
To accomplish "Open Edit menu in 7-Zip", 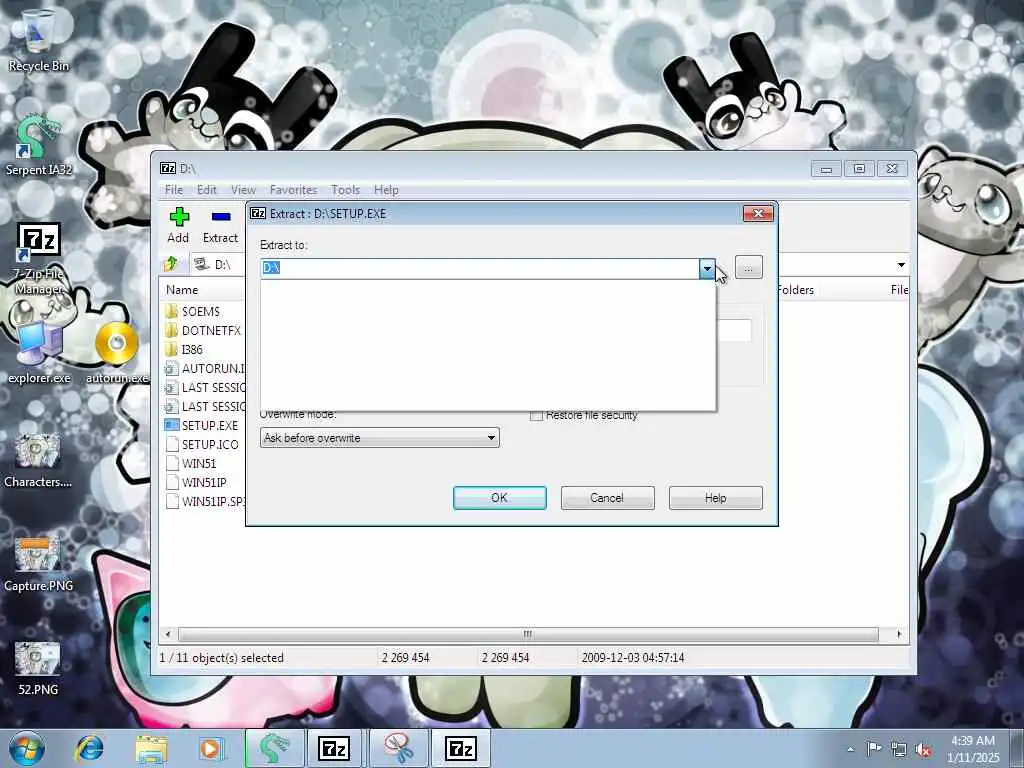I will click(206, 189).
